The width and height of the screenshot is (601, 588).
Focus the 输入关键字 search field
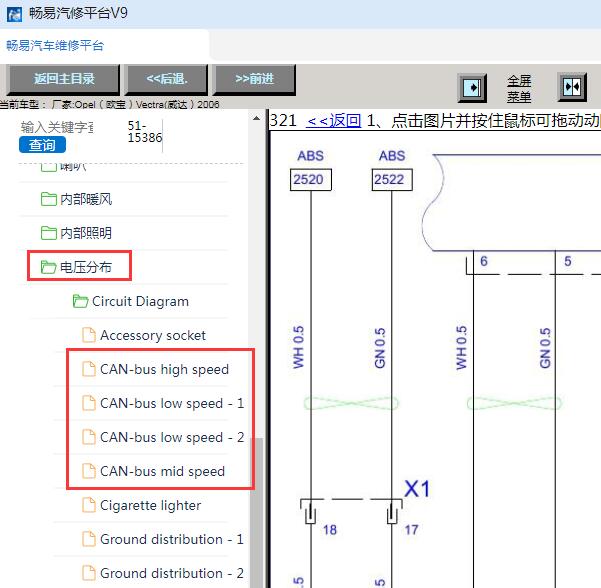(x=57, y=127)
